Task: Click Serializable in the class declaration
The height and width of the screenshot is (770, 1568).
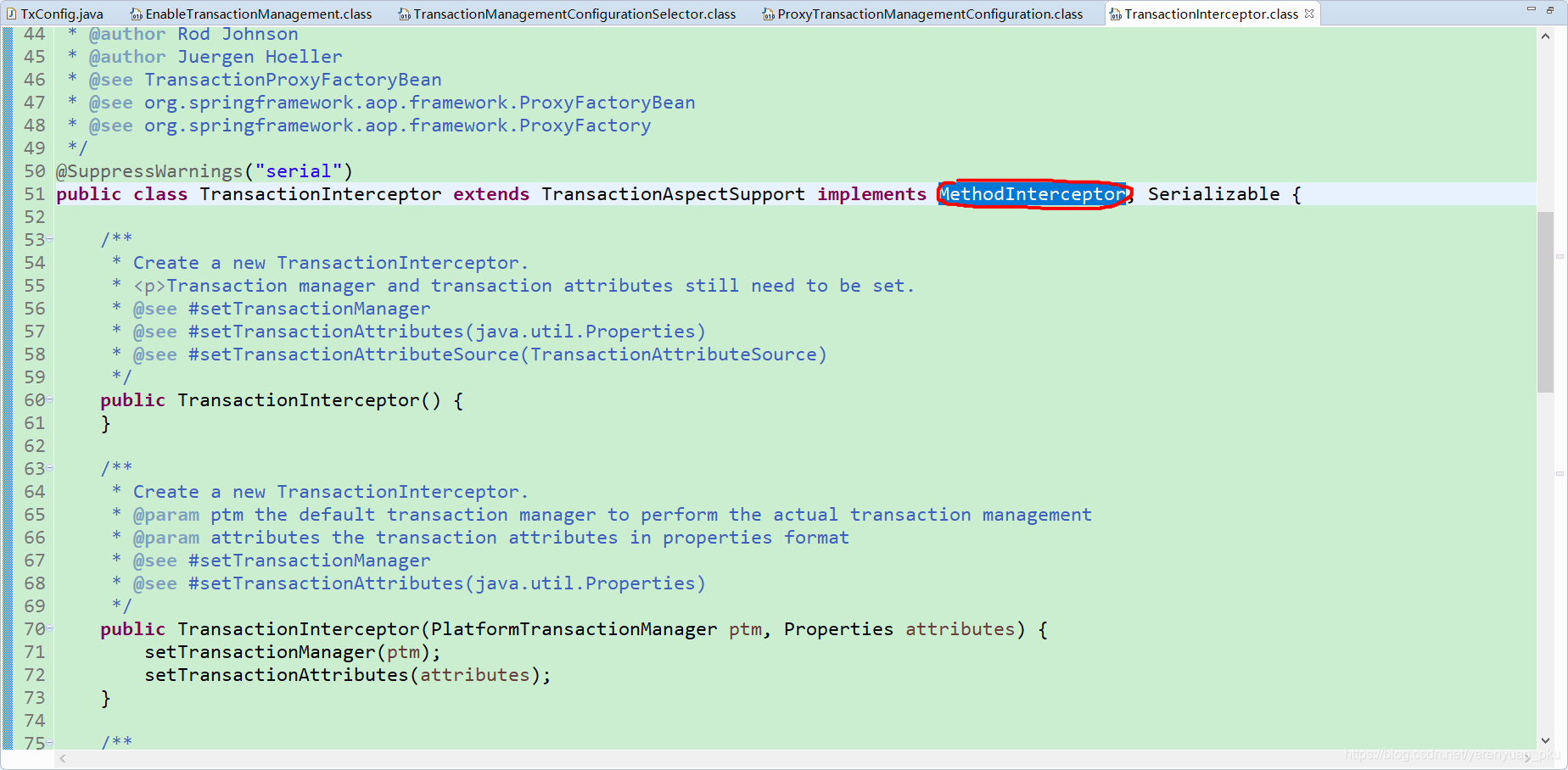Action: [1214, 194]
